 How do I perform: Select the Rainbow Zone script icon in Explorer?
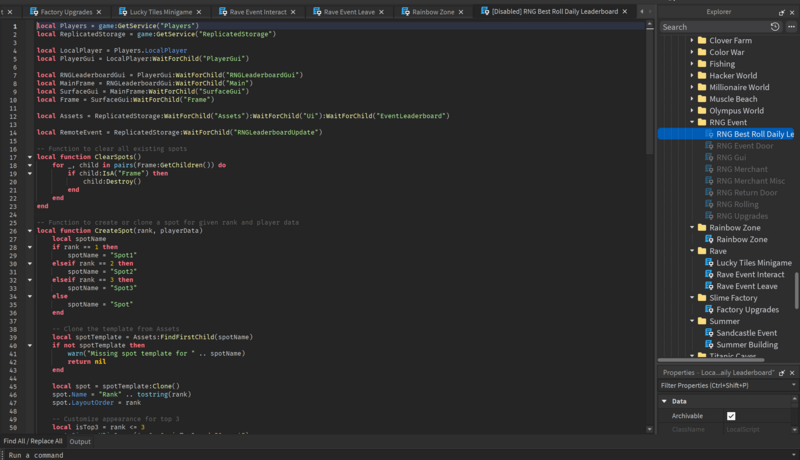coord(709,240)
